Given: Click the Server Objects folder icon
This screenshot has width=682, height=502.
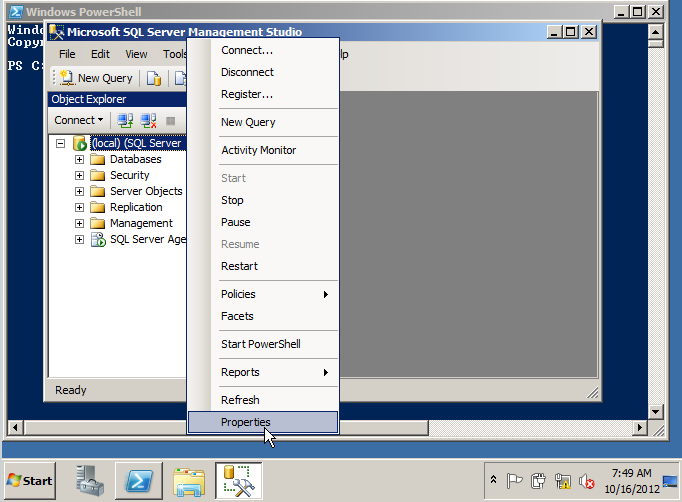Looking at the screenshot, I should point(97,191).
